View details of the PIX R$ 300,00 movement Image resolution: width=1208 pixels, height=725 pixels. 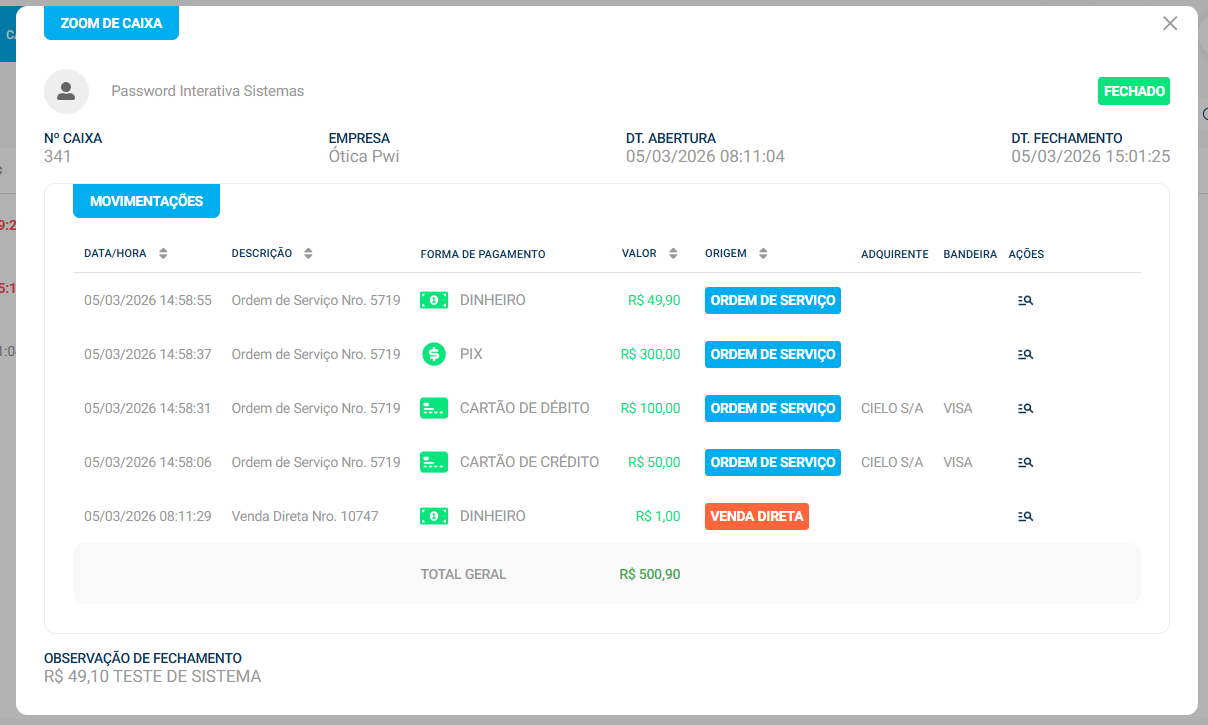[x=1025, y=354]
